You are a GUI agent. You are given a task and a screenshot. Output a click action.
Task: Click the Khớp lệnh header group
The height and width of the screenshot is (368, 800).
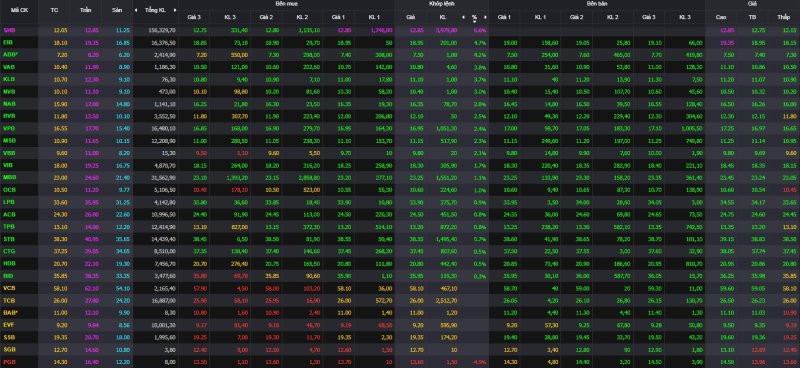point(441,4)
